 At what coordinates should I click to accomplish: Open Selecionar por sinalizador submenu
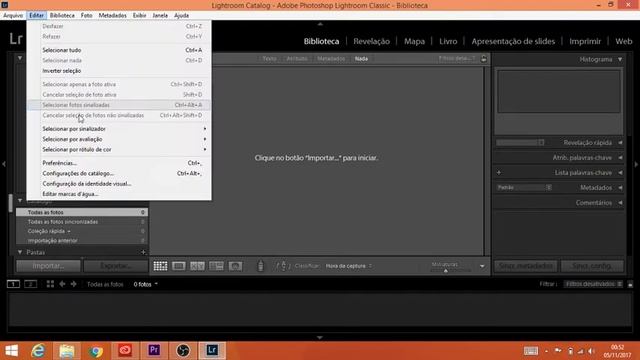click(119, 129)
